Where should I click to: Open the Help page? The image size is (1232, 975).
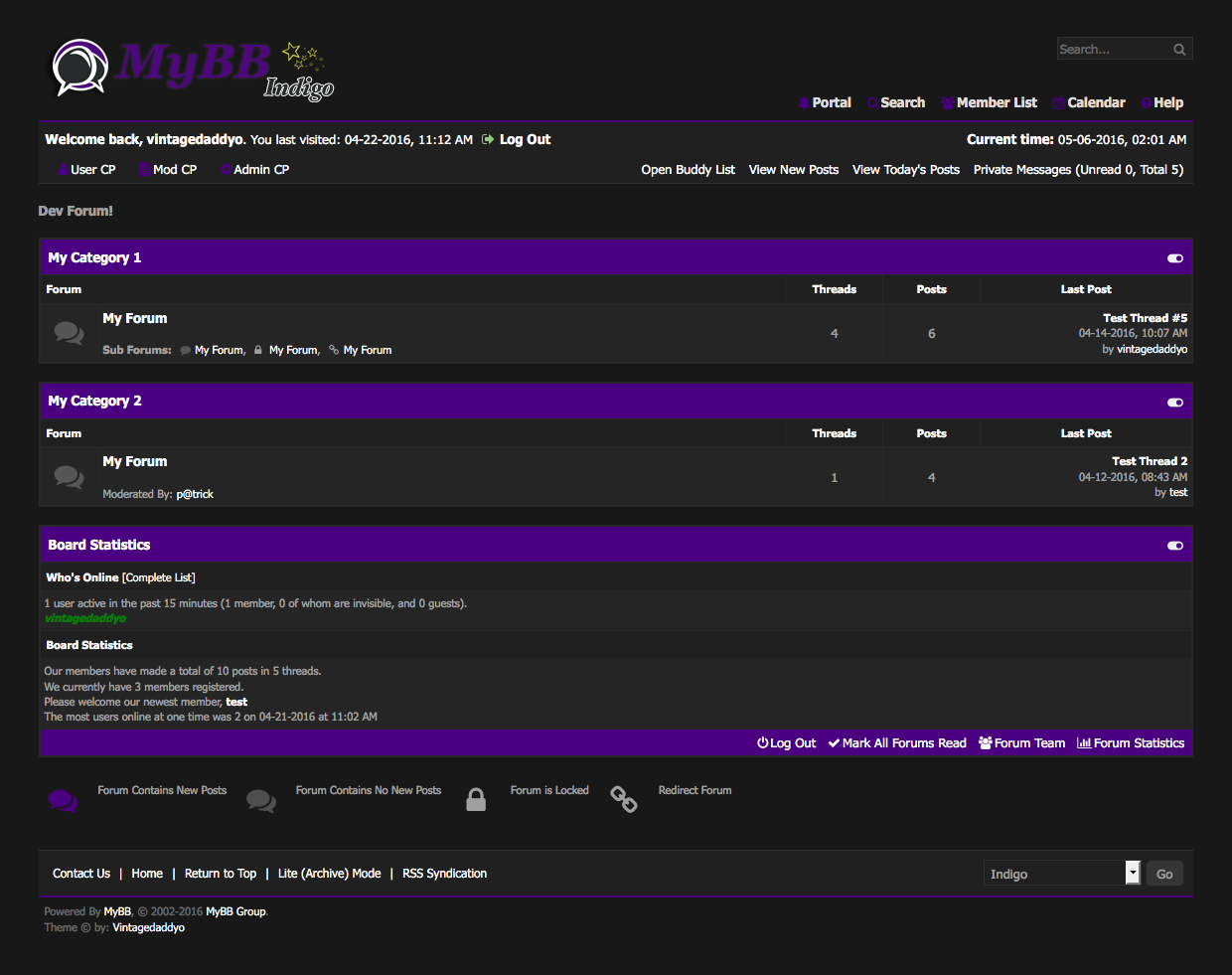pos(1168,103)
